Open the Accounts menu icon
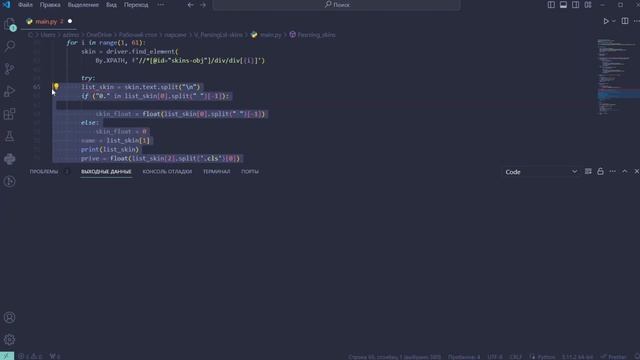640x360 pixels. click(x=10, y=317)
